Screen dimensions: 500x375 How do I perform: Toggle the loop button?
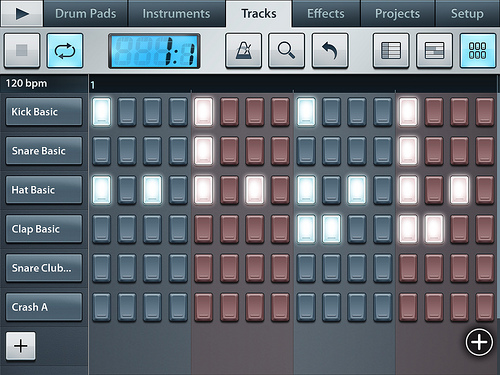click(65, 51)
